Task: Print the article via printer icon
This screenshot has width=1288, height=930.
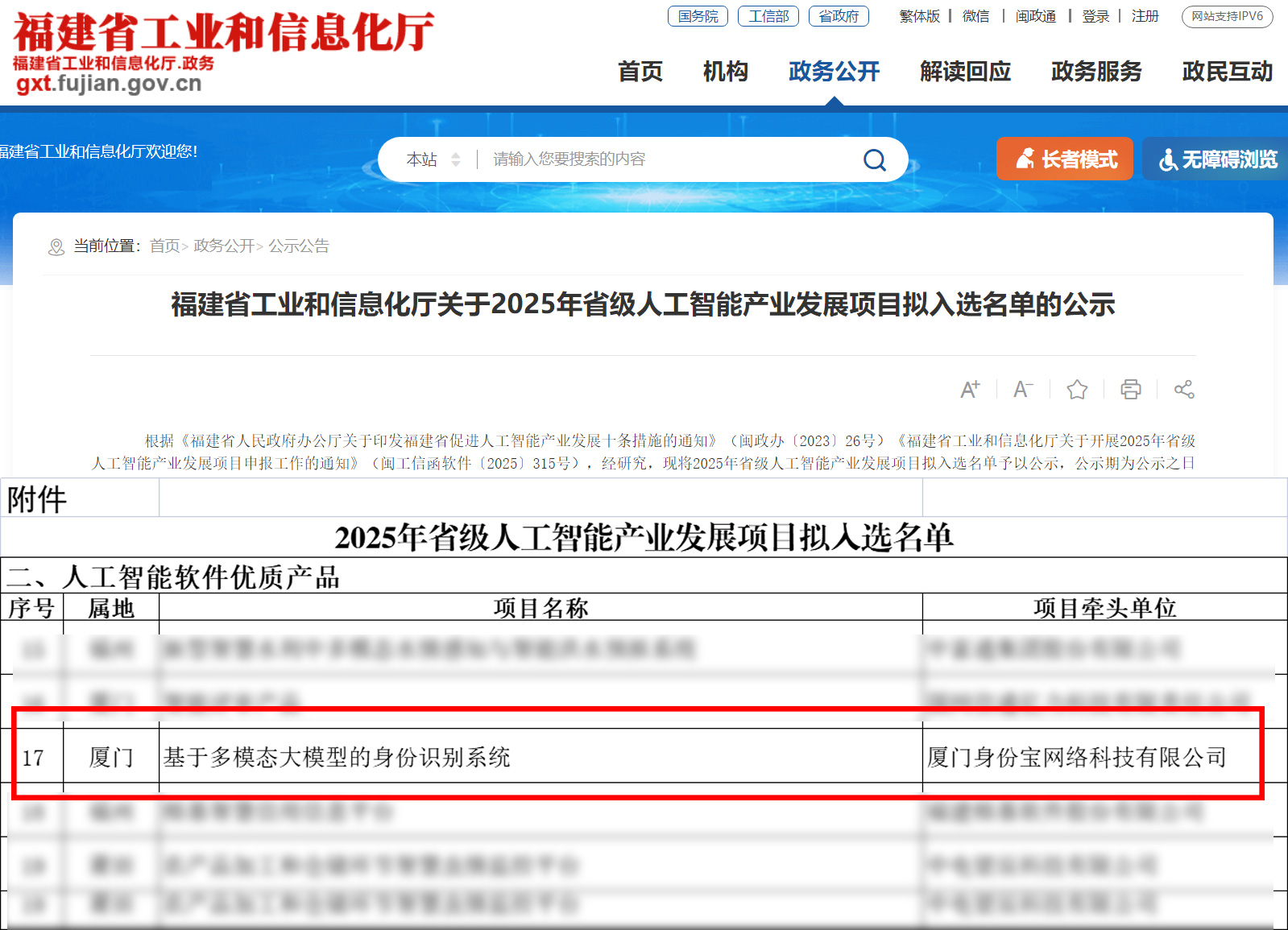Action: [1130, 390]
